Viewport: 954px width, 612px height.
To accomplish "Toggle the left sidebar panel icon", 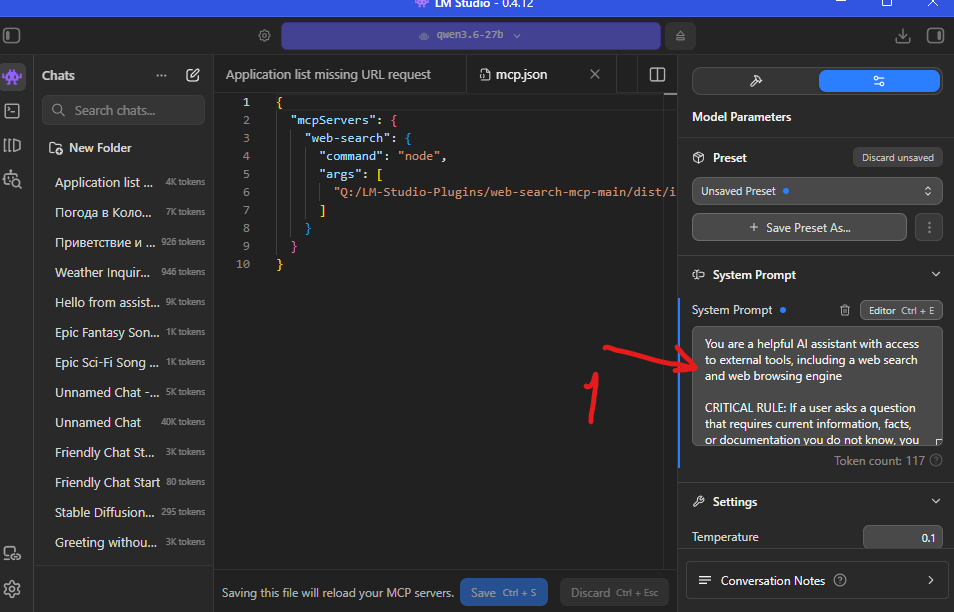I will point(12,35).
